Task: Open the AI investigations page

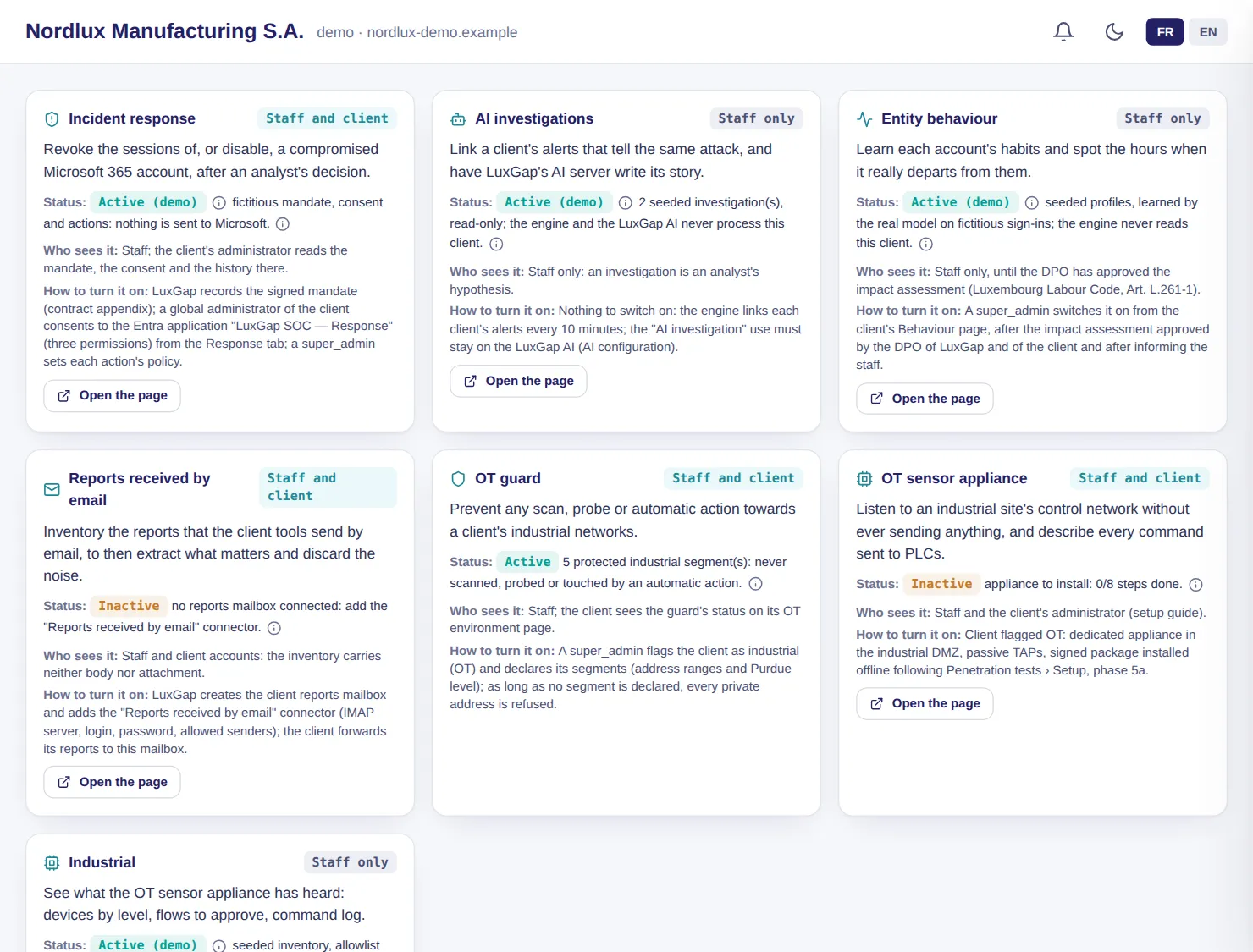Action: pyautogui.click(x=518, y=382)
